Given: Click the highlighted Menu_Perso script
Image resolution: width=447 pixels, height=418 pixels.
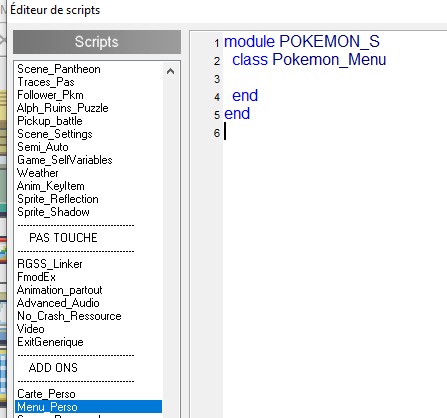Looking at the screenshot, I should (88, 407).
